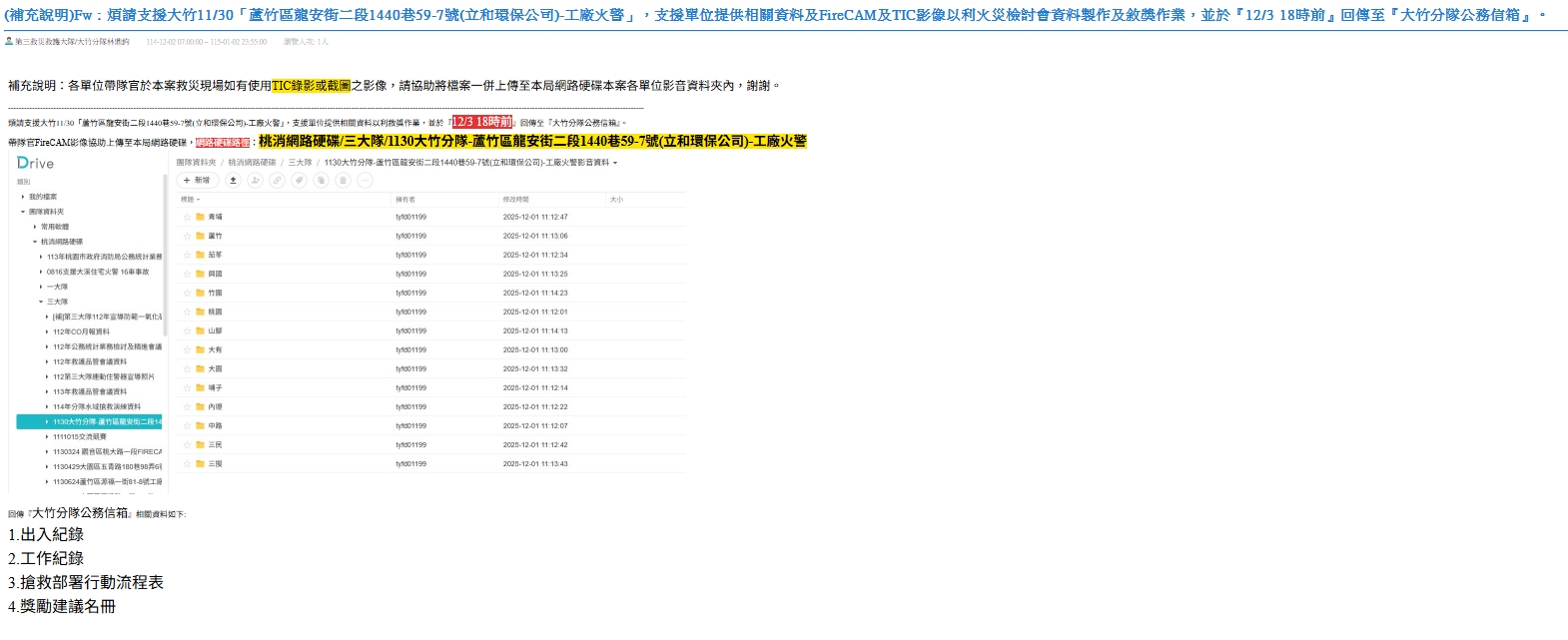The height and width of the screenshot is (640, 1568).
Task: Click the upload icon in Drive toolbar
Action: [233, 181]
